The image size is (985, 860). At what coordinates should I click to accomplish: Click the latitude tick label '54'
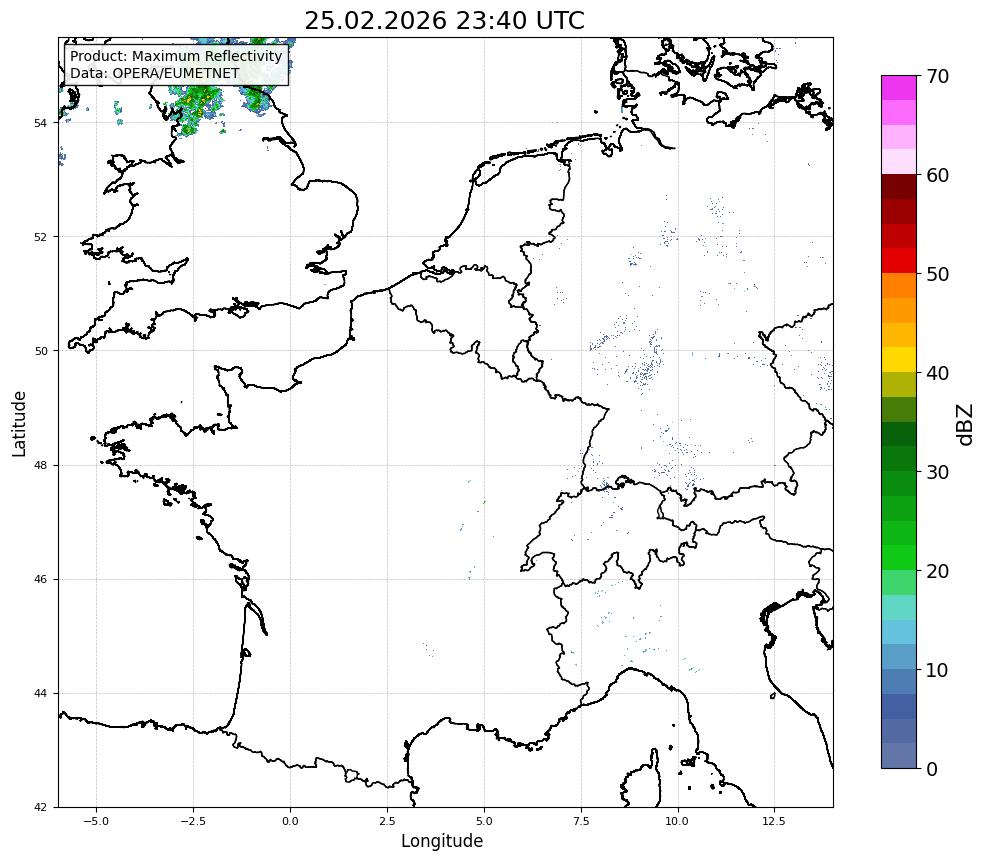[x=40, y=123]
